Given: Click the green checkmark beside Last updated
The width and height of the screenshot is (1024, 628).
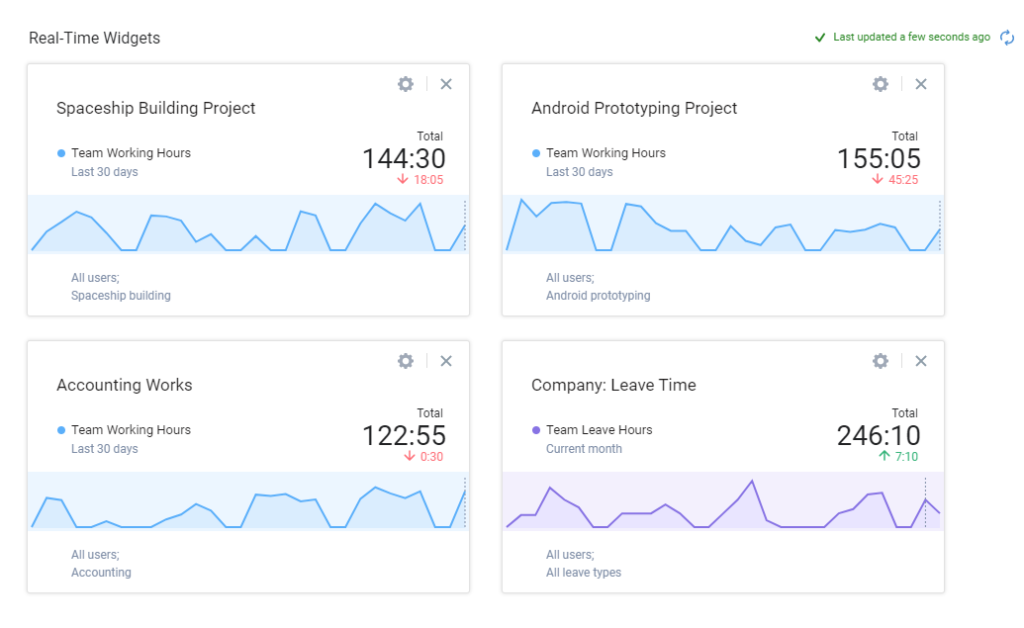Looking at the screenshot, I should point(820,38).
